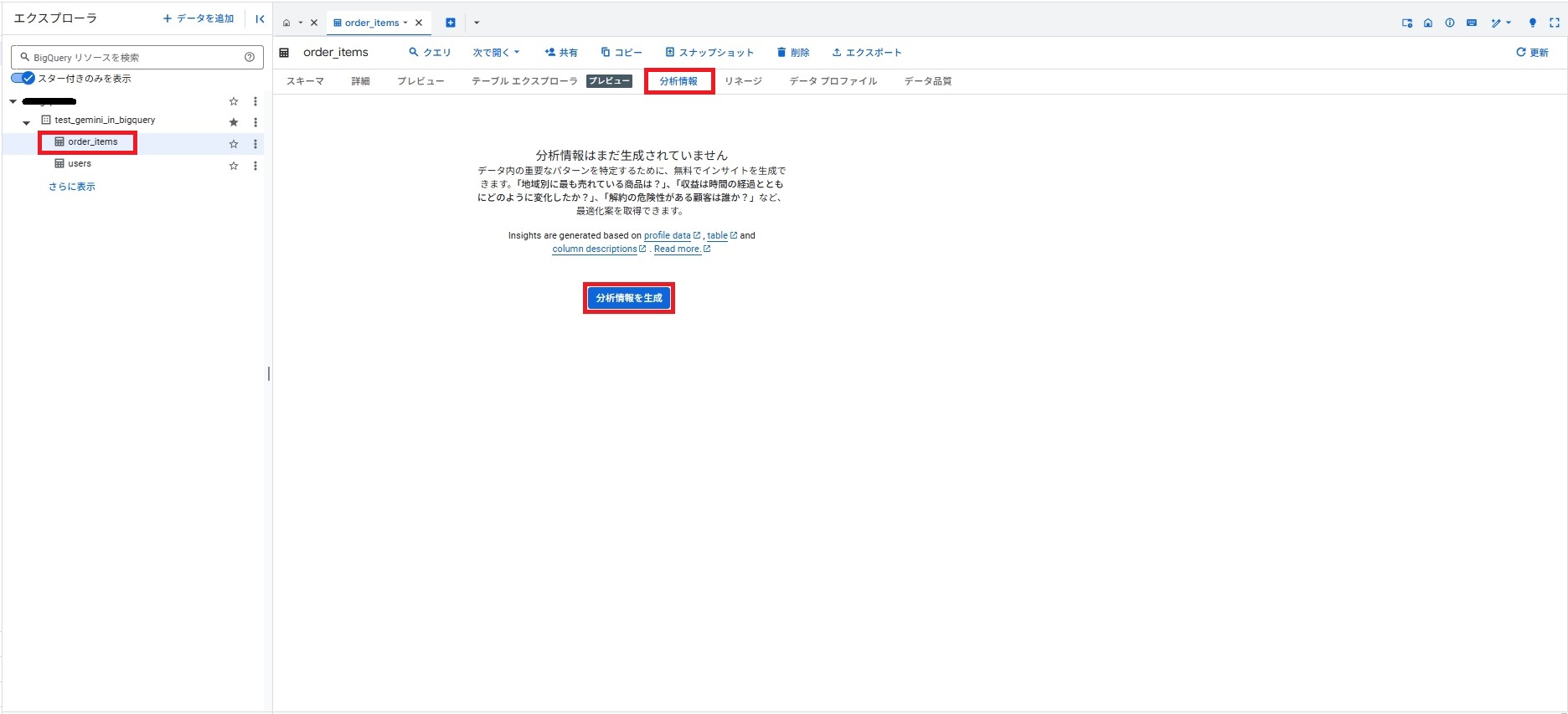
Task: Click the new tab plus icon
Action: (x=451, y=23)
